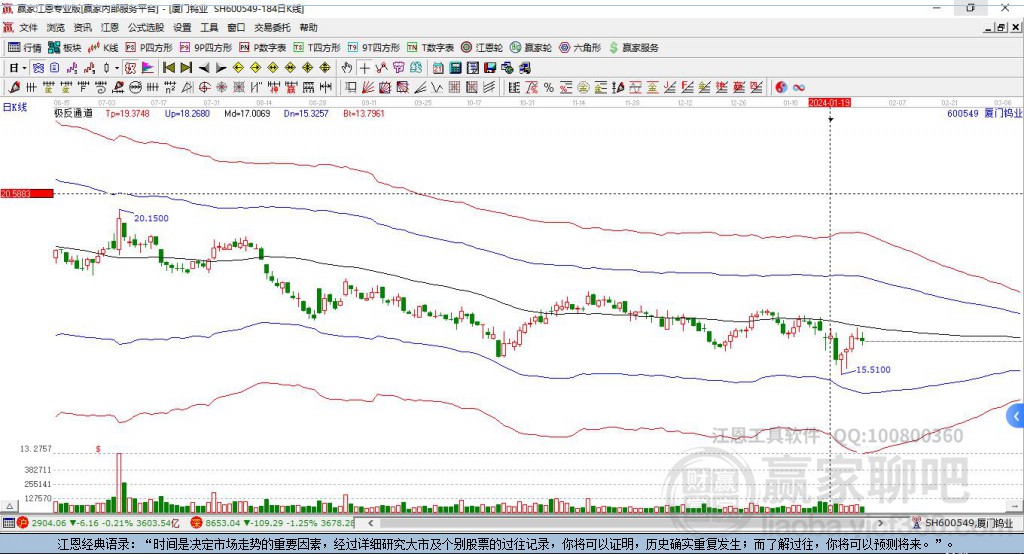1024x554 pixels.
Task: Select the red pencil drawing tool at toolbar start
Action: click(x=14, y=87)
